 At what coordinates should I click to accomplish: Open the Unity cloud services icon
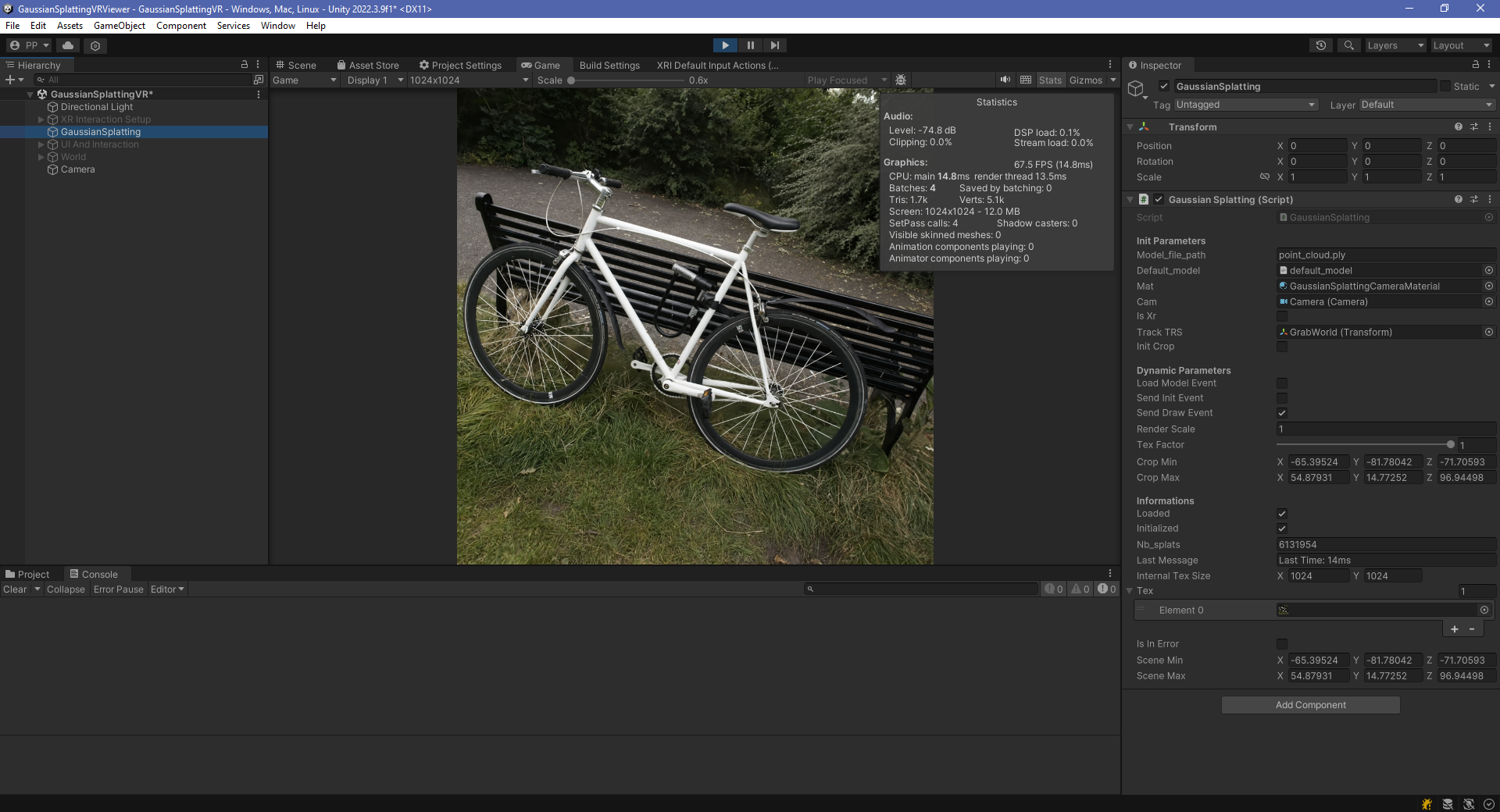[68, 45]
